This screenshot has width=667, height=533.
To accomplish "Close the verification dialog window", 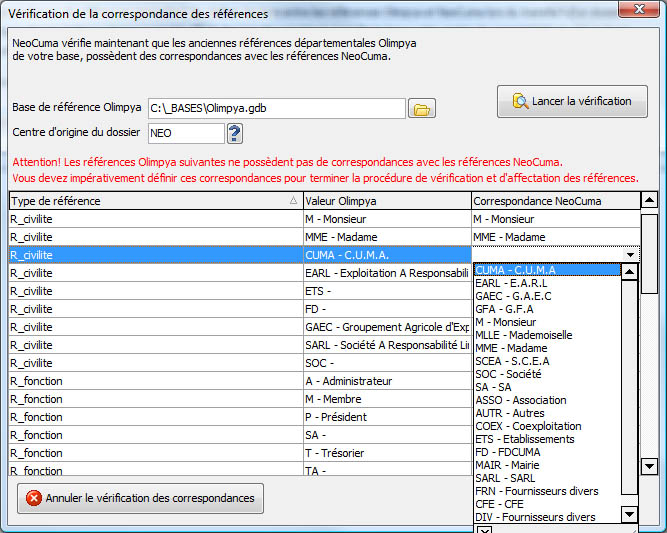I will click(638, 9).
